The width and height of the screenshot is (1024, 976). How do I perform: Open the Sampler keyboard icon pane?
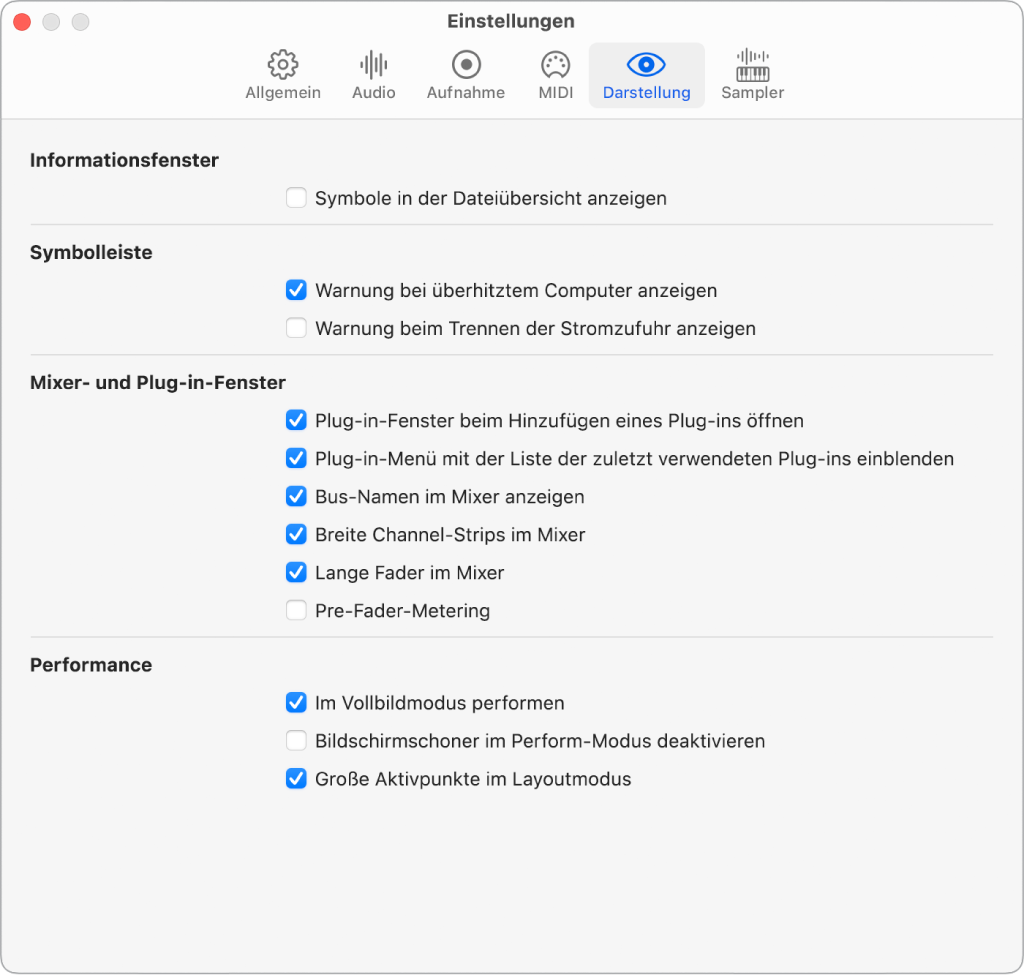coord(752,66)
